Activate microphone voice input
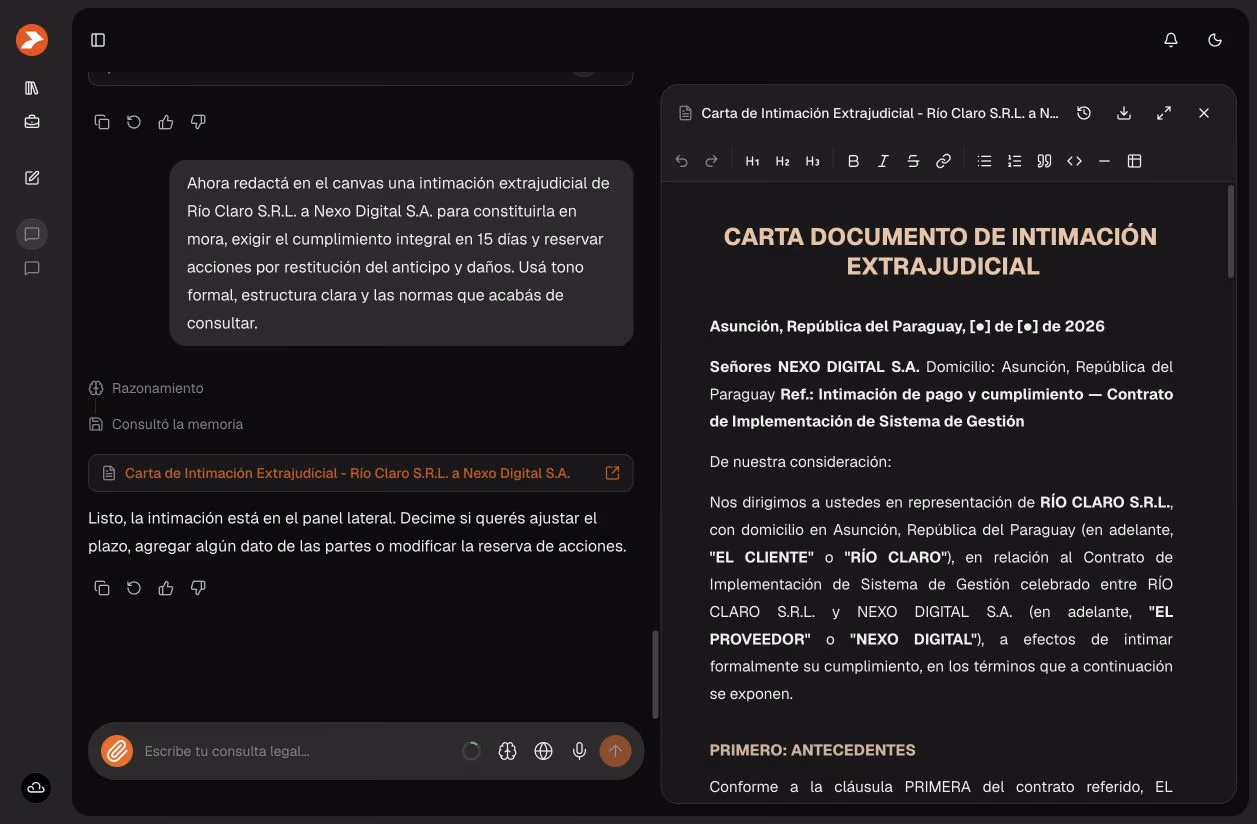 579,751
